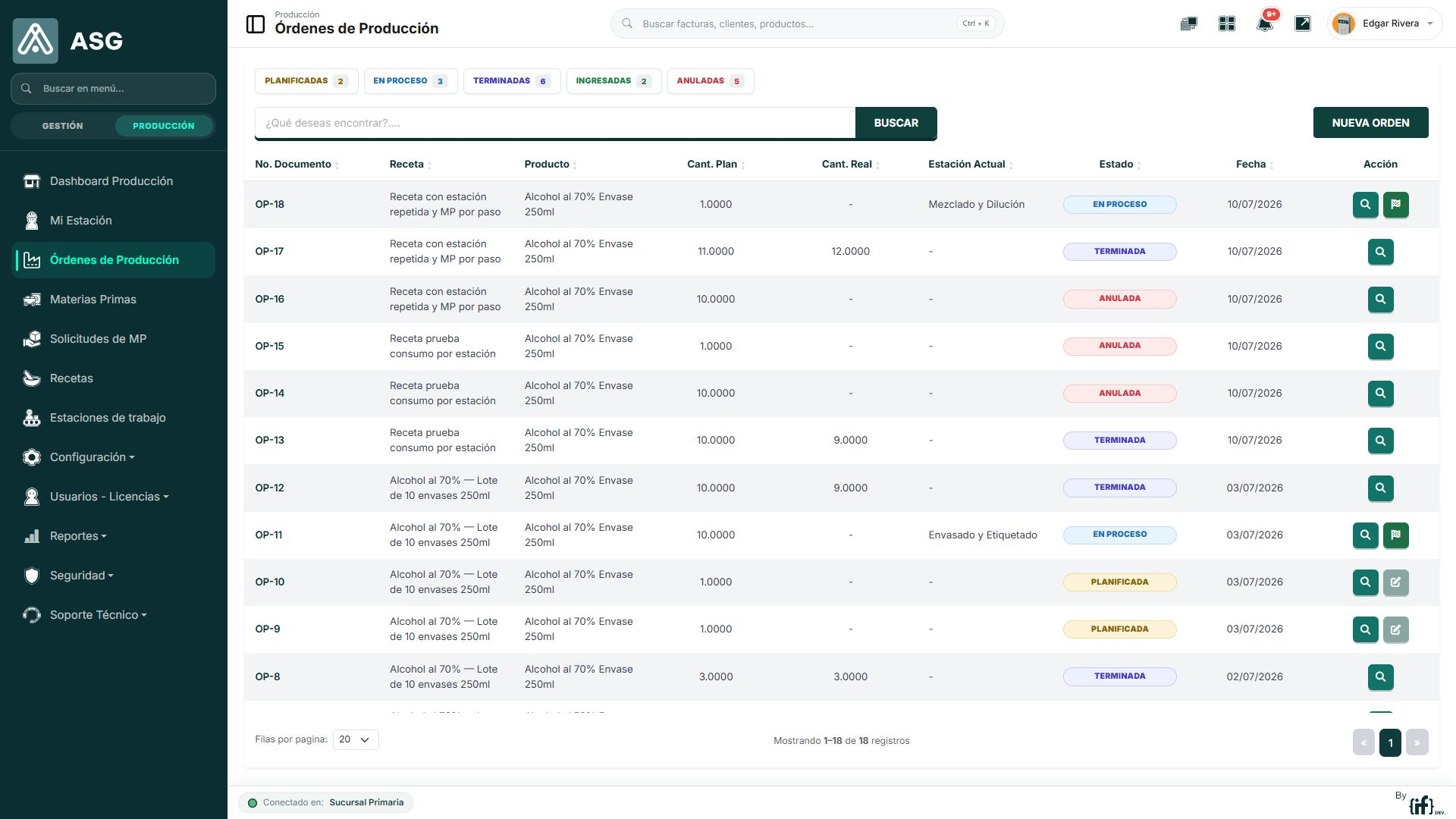View details of order OP-18
1456x819 pixels.
tap(1365, 205)
